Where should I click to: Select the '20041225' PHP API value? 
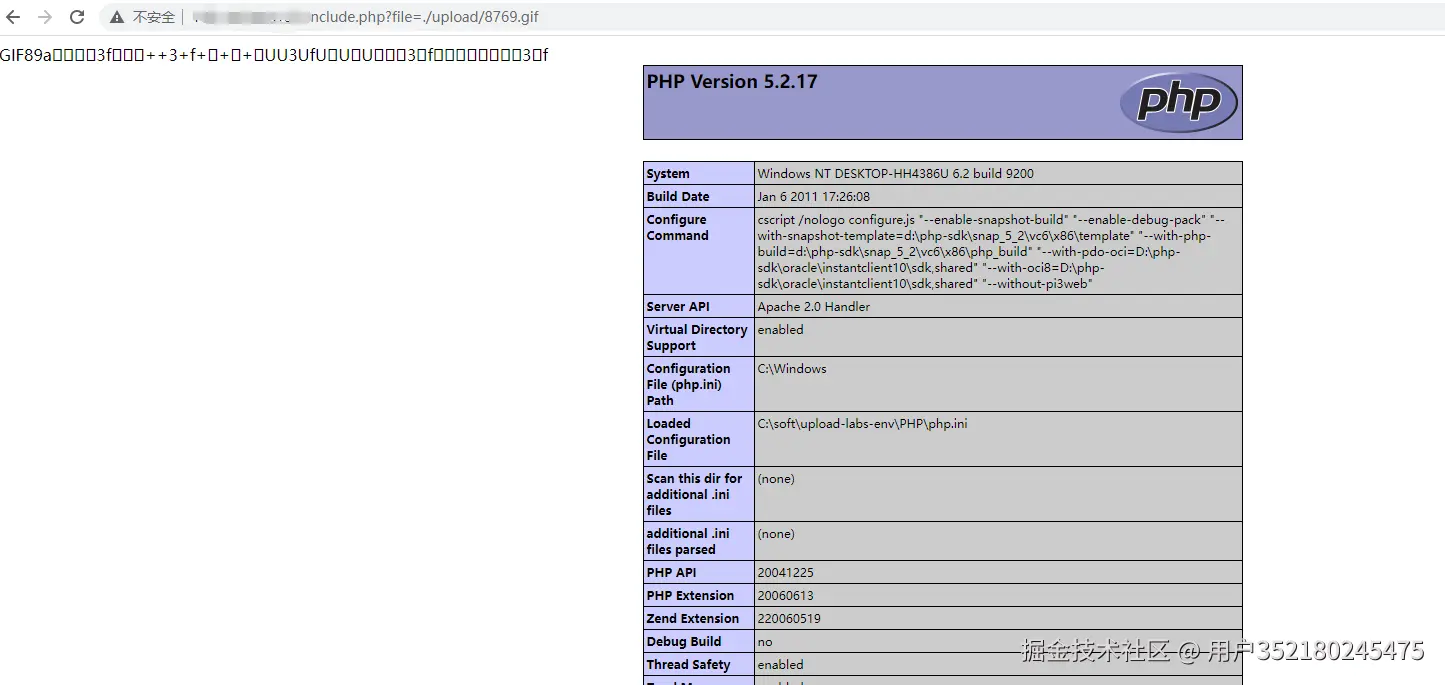coord(785,573)
